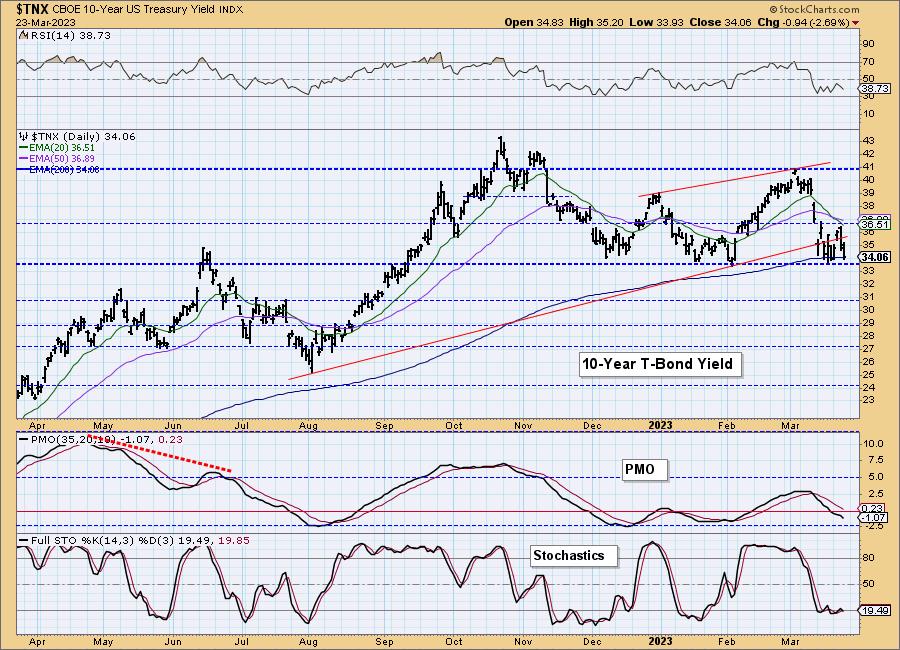
Task: Click the 'CBOE 10-Year US Treasury Yield' heading
Action: 135,10
